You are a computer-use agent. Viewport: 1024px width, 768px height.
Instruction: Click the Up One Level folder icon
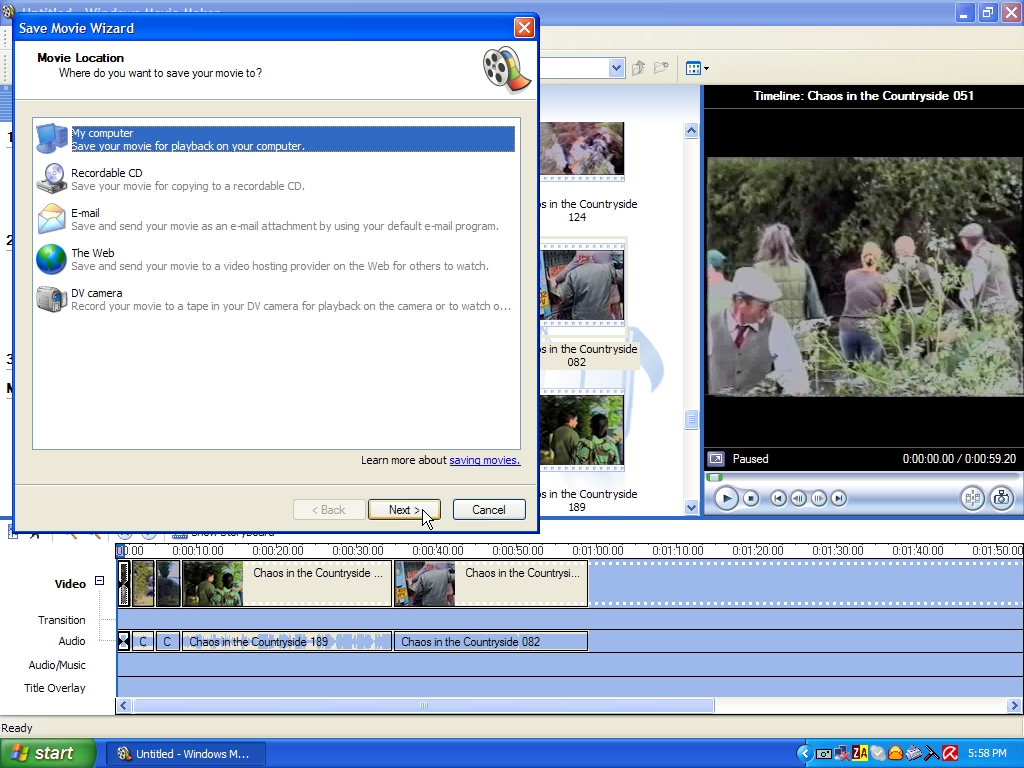[639, 69]
